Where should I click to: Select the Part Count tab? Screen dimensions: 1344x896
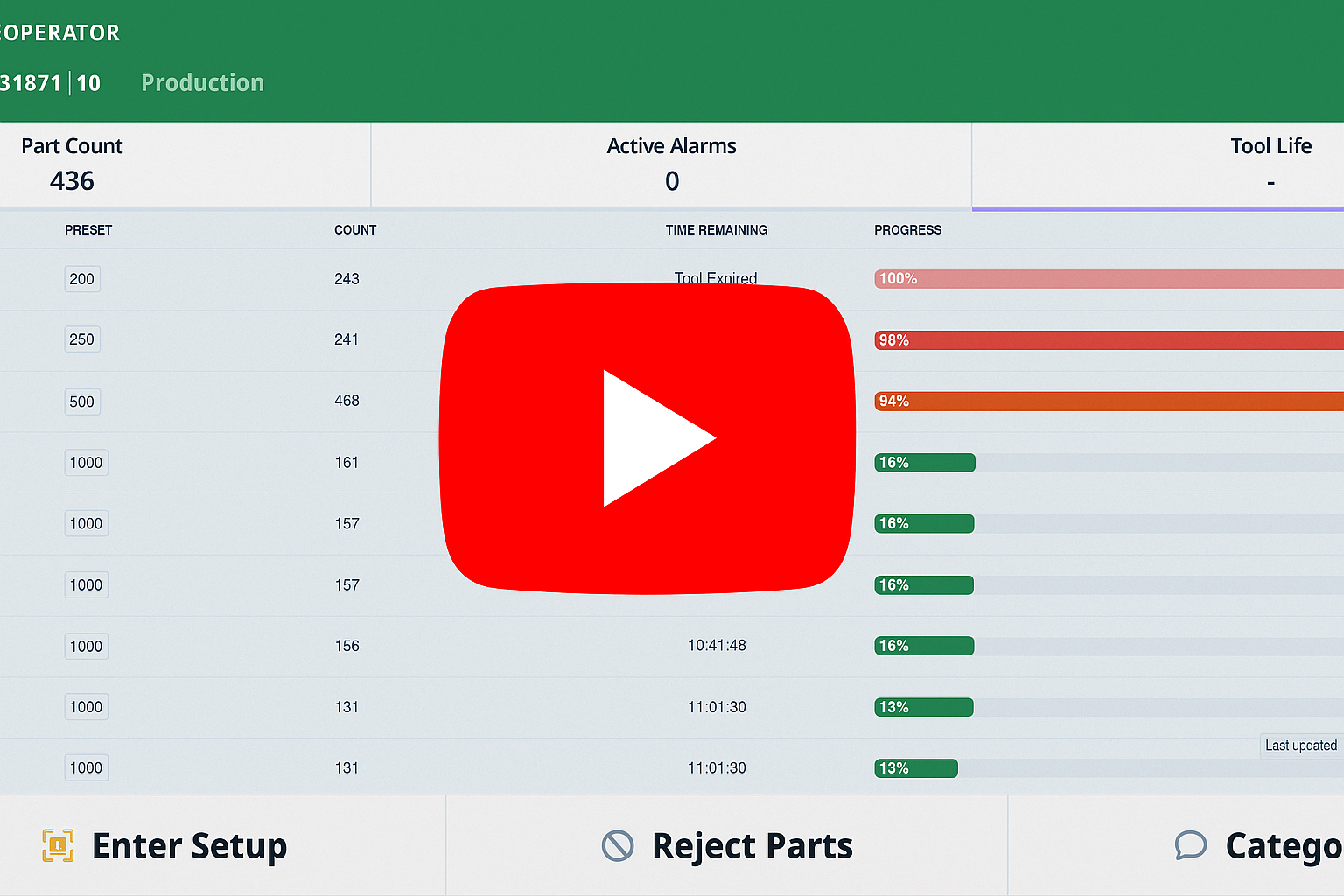185,164
